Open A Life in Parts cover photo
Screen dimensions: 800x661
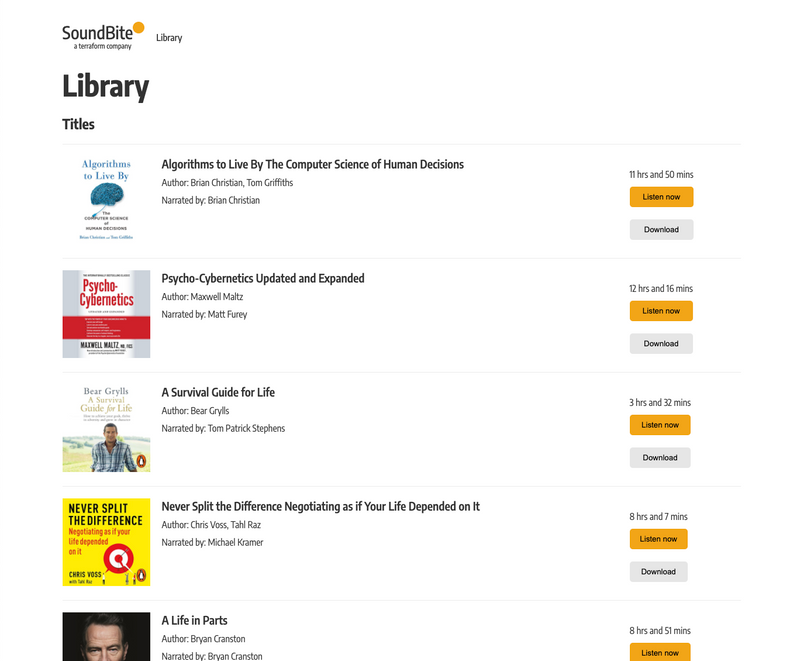click(106, 637)
